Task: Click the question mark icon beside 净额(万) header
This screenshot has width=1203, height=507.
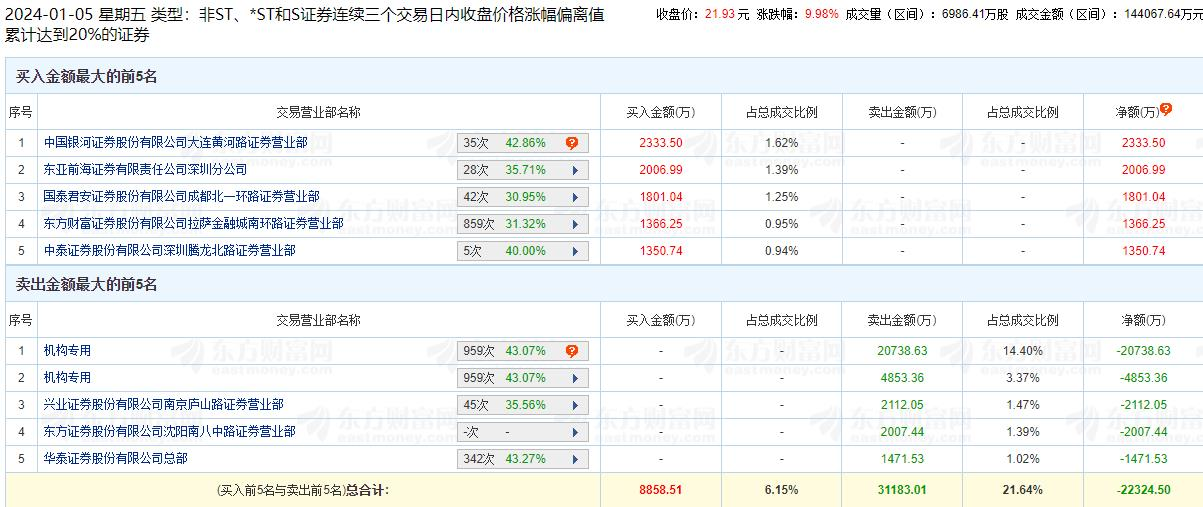Action: [x=1166, y=110]
